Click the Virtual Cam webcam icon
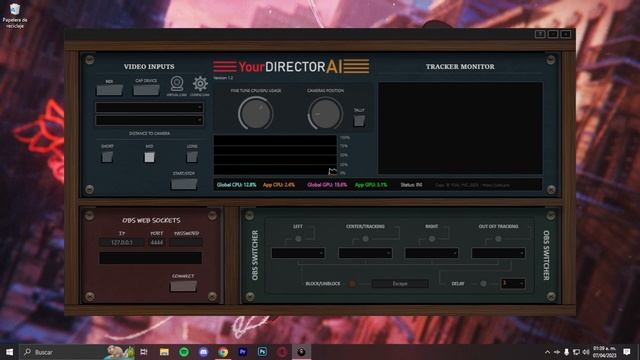 tap(177, 84)
